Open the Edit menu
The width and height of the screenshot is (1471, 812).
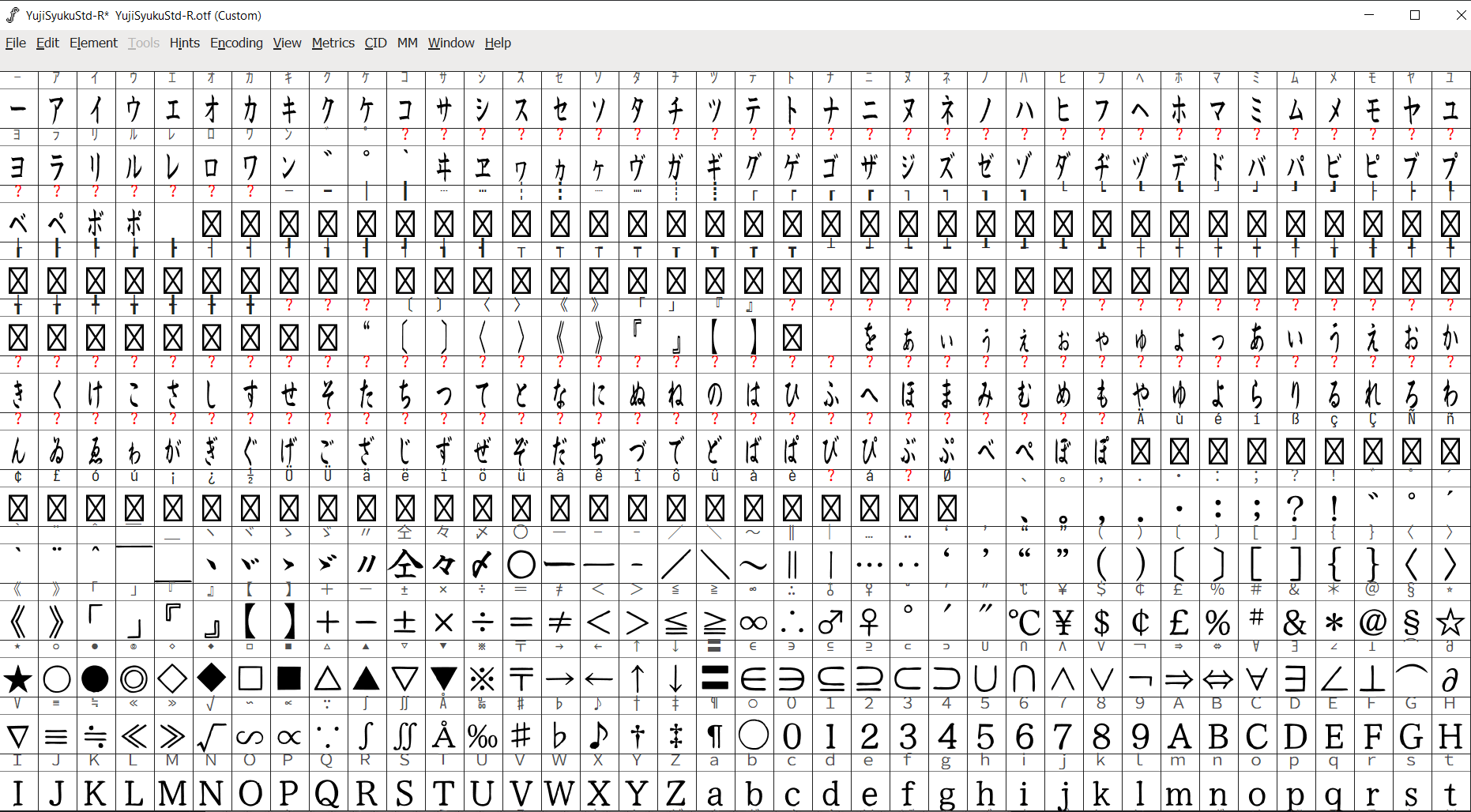coord(47,43)
